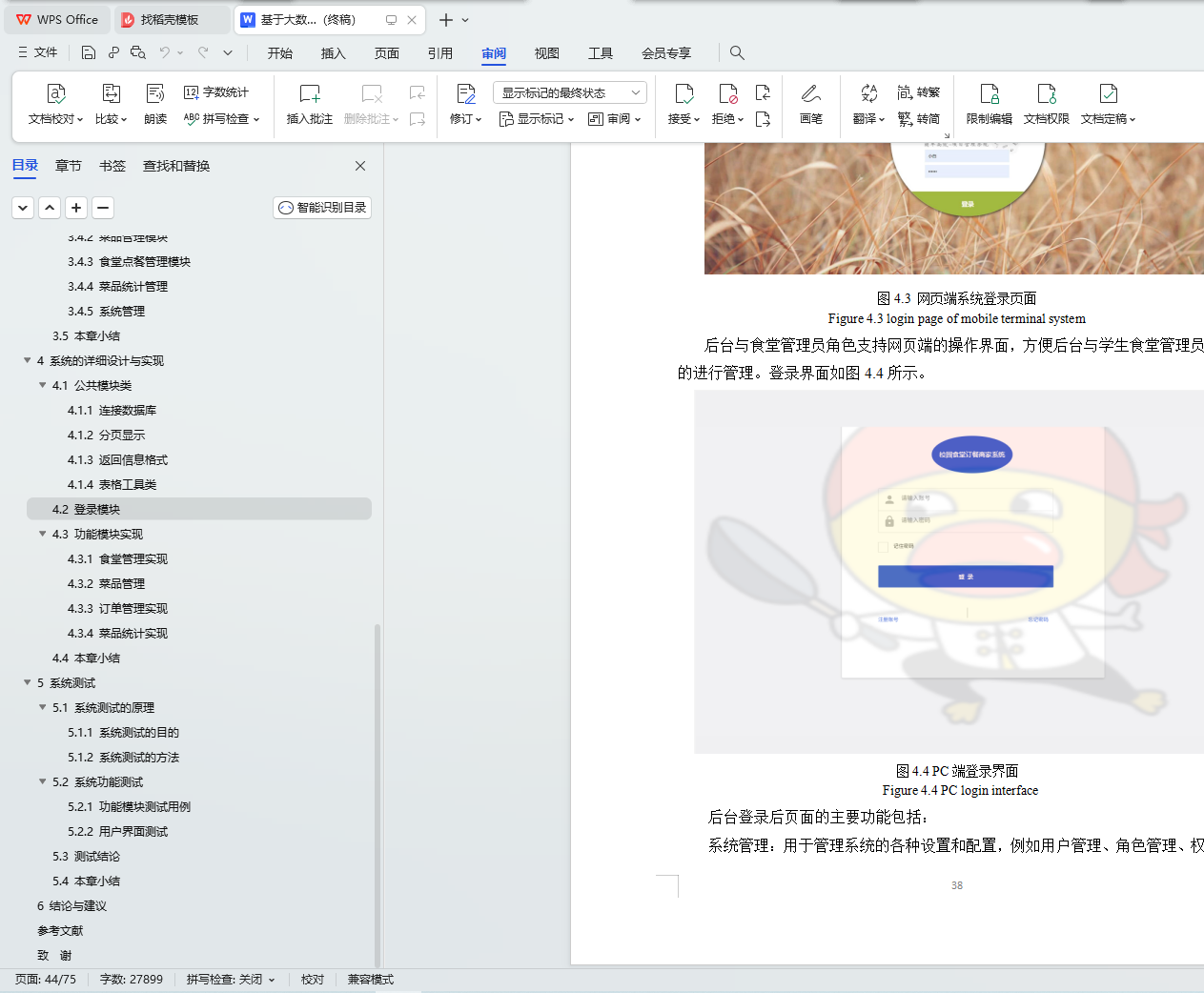Viewport: 1204px width, 993px height.
Task: Open the 文档校对 proofreading tool
Action: click(55, 104)
